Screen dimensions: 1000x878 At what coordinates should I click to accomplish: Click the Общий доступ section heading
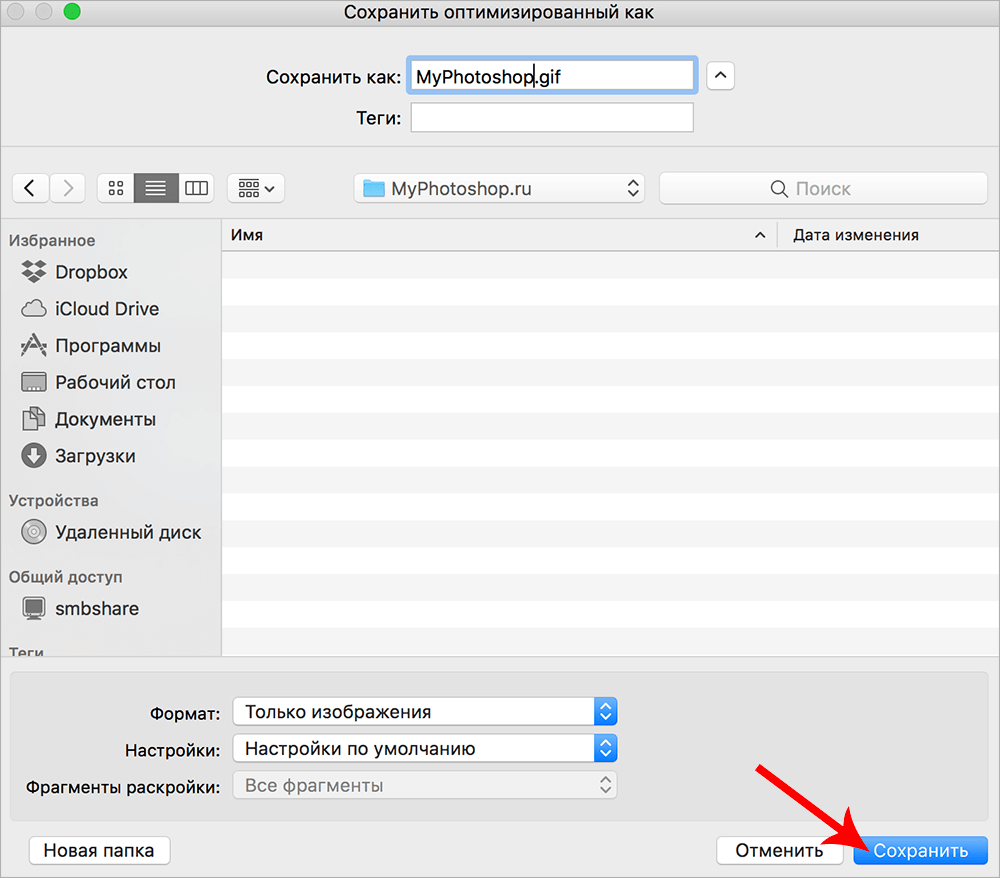point(66,577)
